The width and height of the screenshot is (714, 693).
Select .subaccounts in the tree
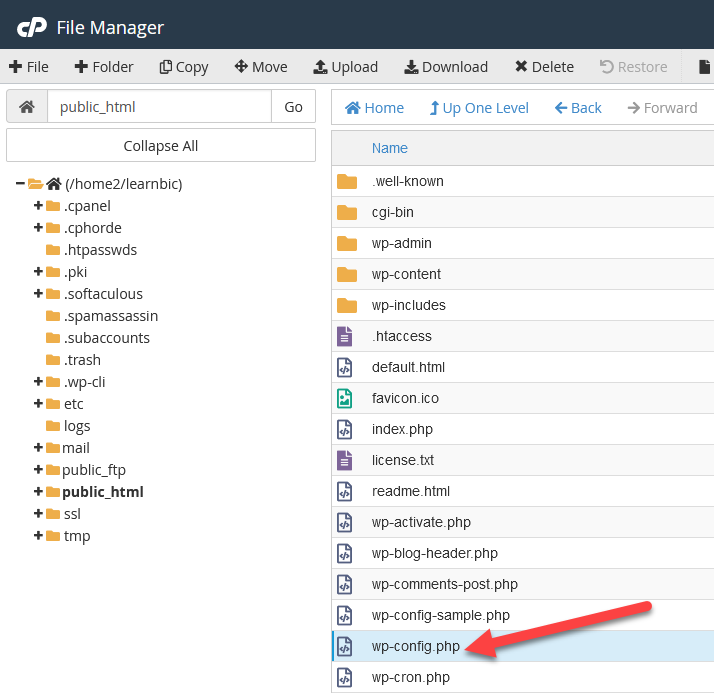pos(107,338)
